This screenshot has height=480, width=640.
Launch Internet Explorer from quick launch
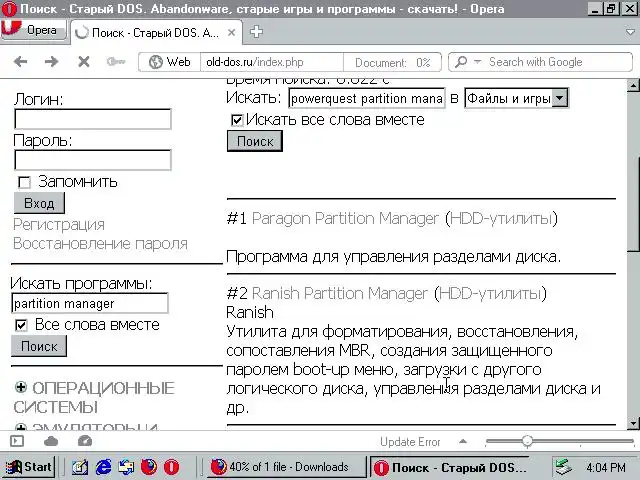pos(103,467)
